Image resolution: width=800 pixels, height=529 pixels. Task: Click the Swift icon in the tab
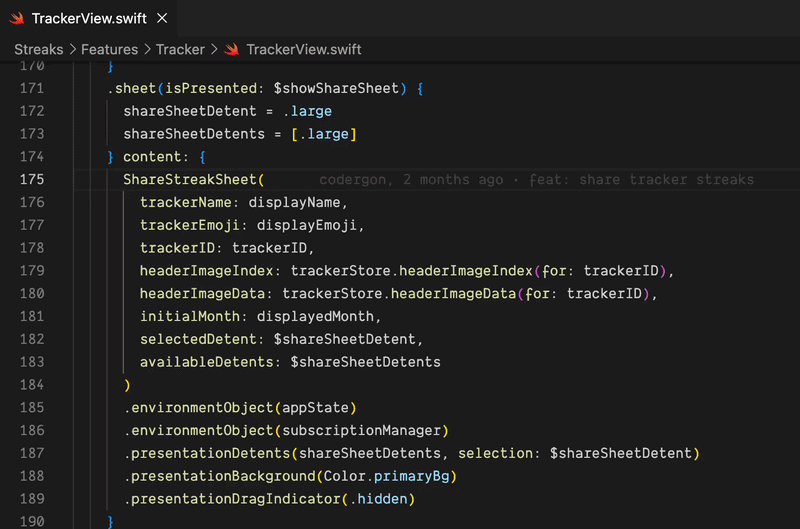click(17, 19)
